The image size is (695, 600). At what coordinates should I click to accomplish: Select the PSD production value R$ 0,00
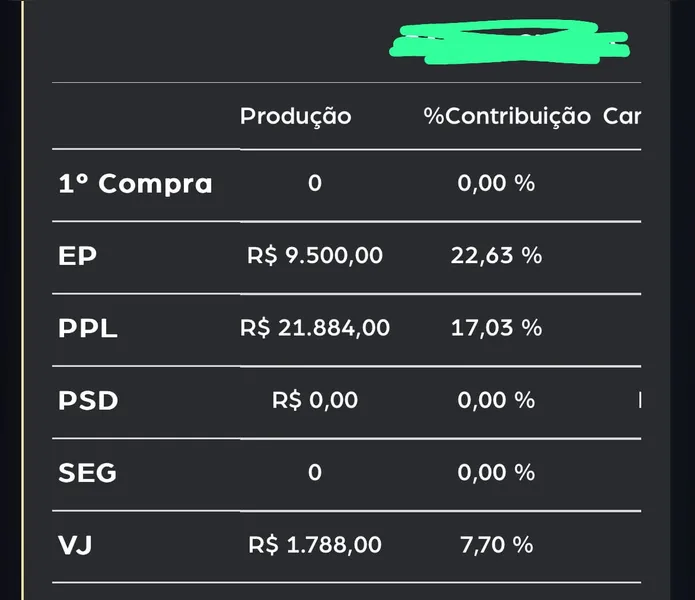coord(315,401)
